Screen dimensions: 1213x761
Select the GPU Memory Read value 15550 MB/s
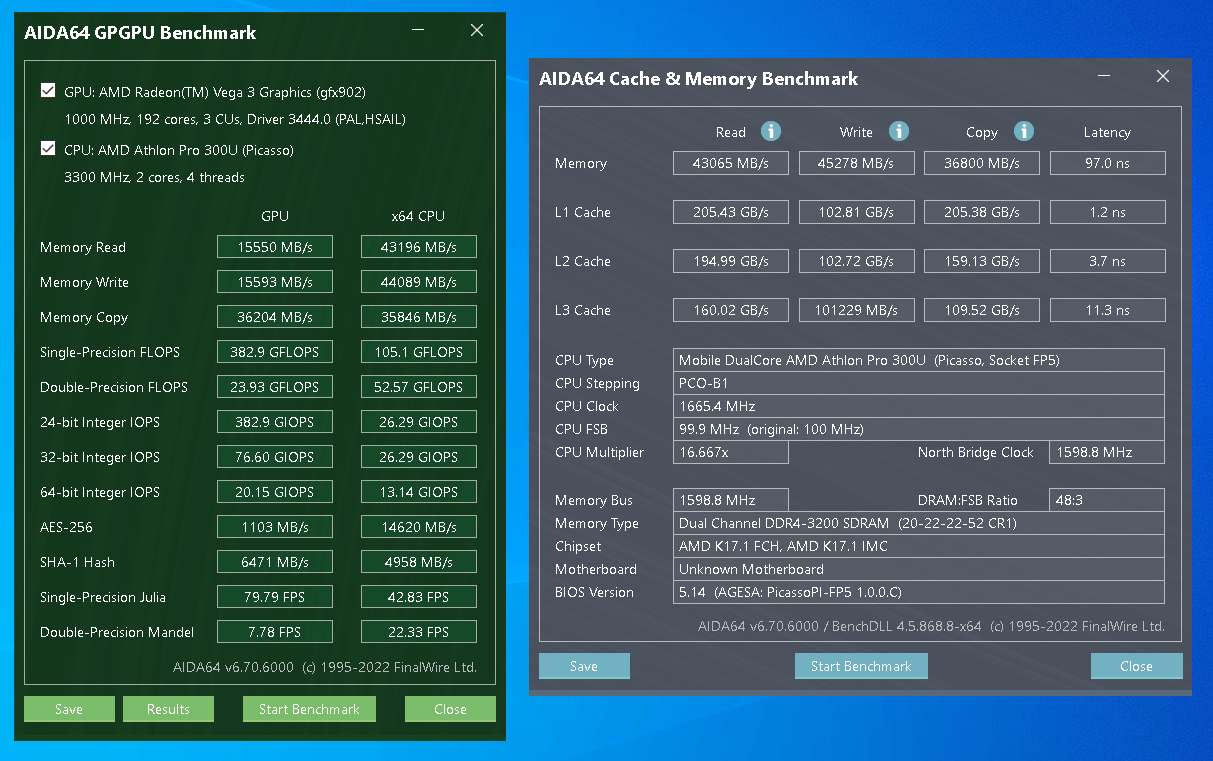(275, 247)
